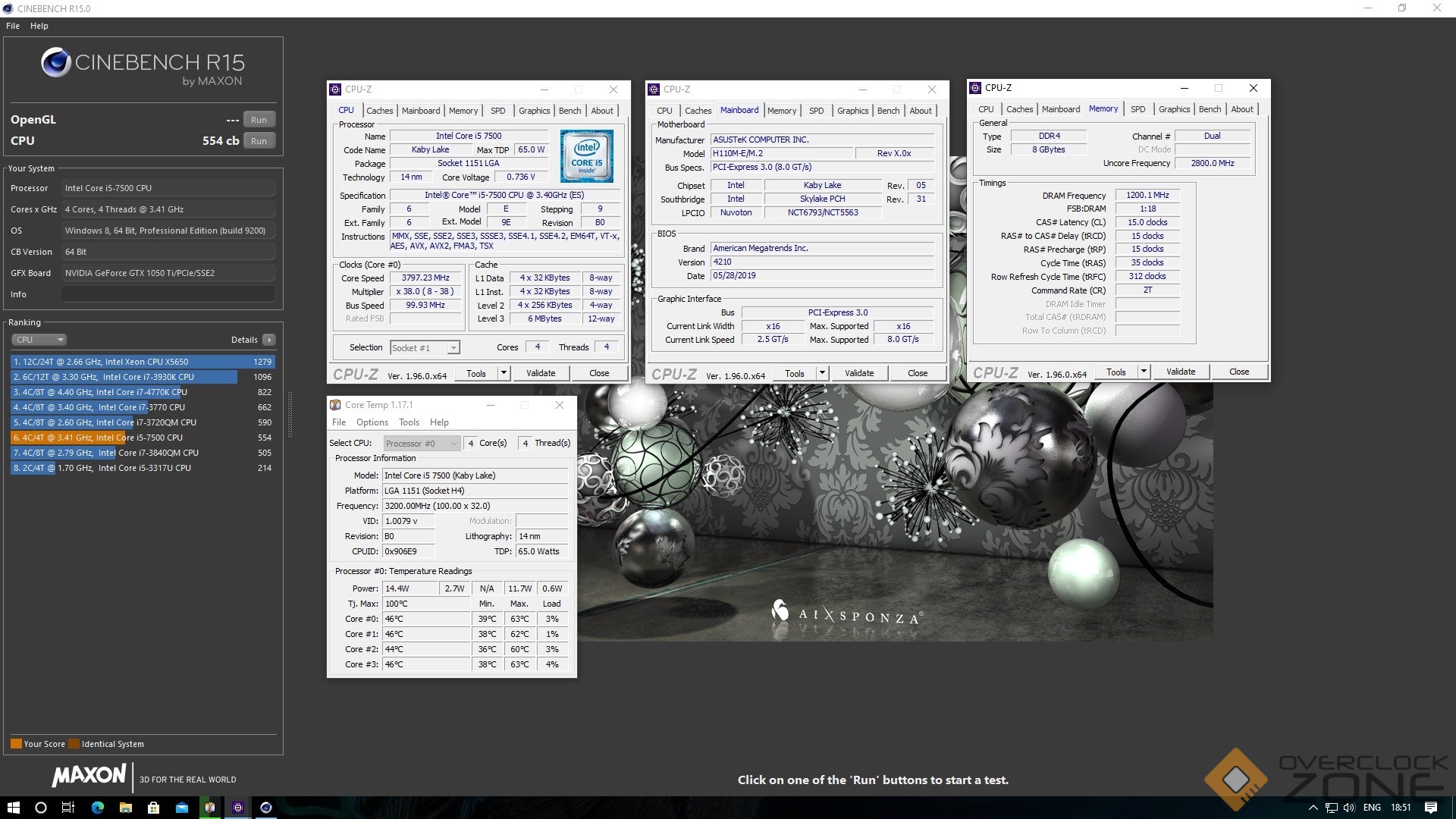The image size is (1456, 819).
Task: Run the CPU benchmark test
Action: [259, 141]
